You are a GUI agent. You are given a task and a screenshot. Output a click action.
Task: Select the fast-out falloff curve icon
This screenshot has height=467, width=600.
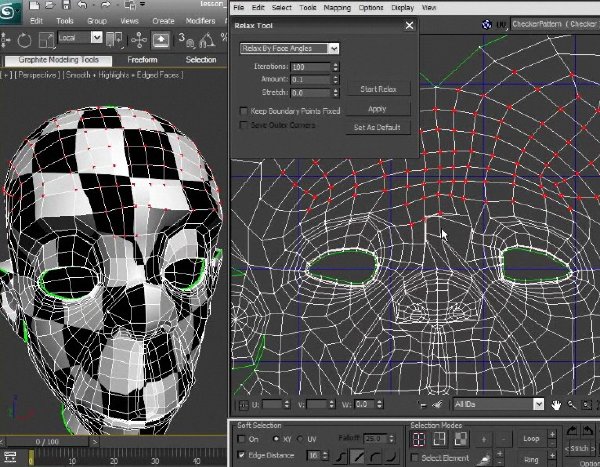point(391,457)
